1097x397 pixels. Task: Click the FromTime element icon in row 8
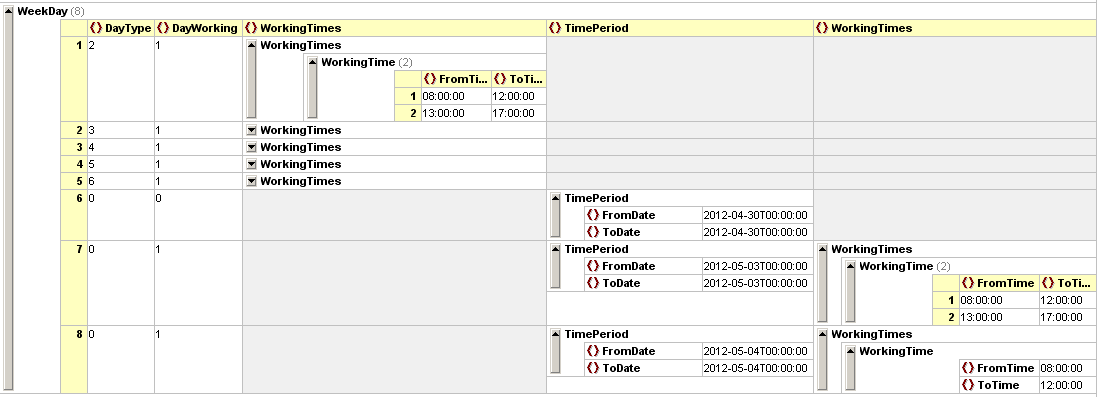click(969, 368)
